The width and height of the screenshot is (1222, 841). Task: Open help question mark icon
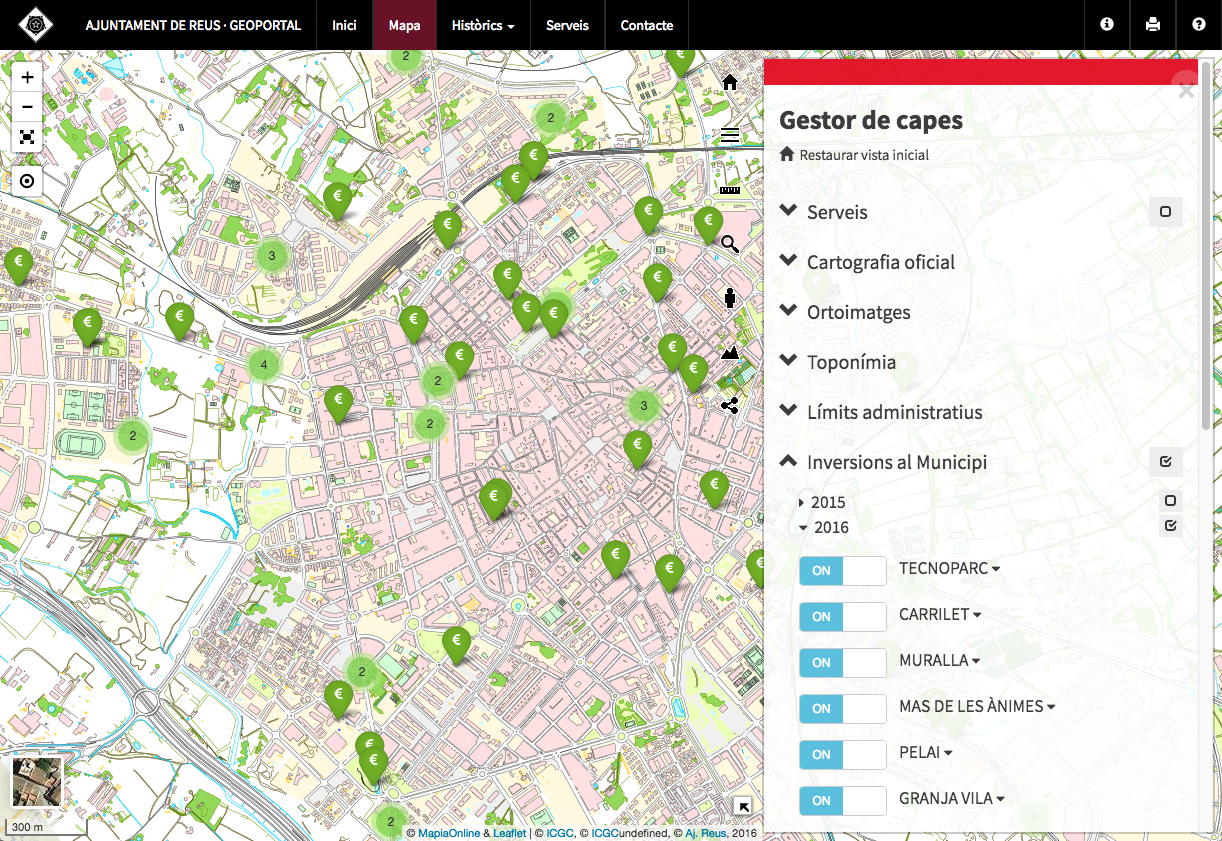[1199, 24]
